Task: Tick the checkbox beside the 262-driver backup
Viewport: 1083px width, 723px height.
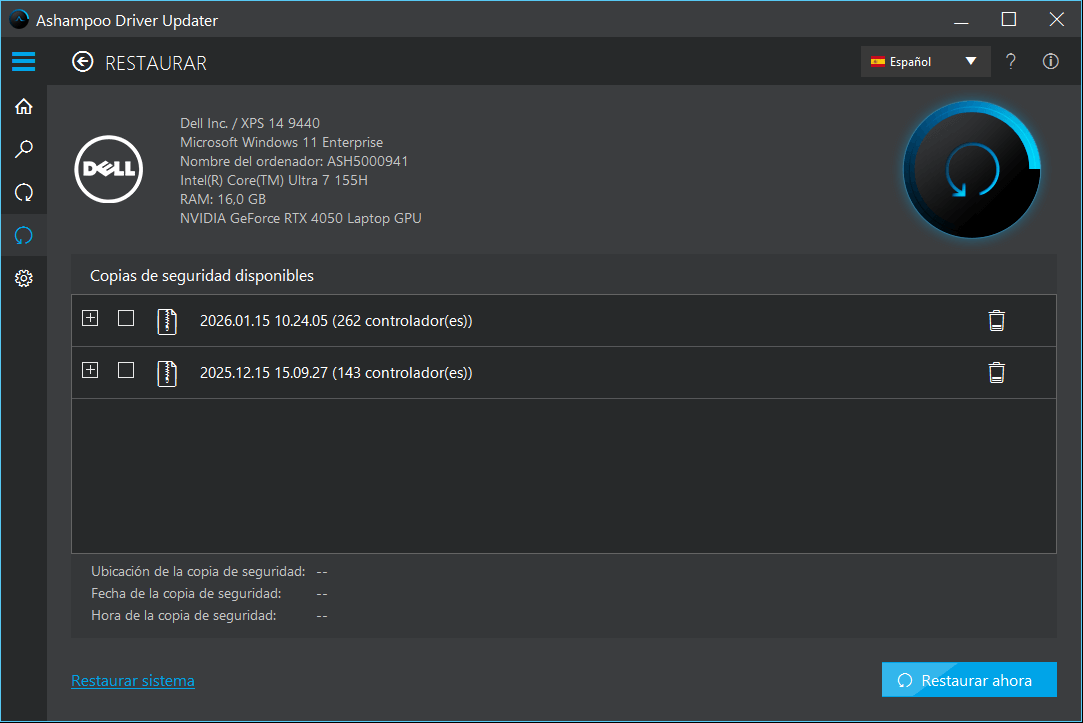Action: 125,317
